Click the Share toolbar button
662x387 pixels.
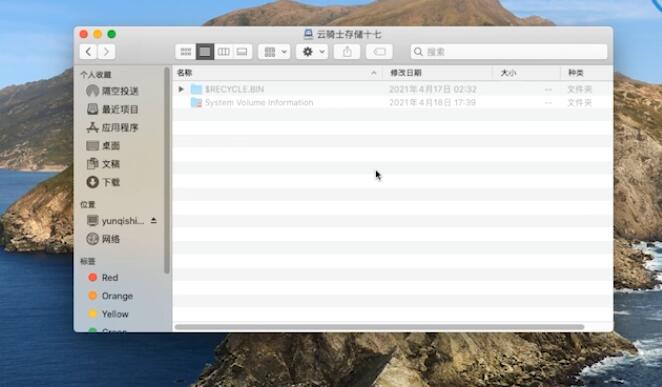click(x=347, y=51)
